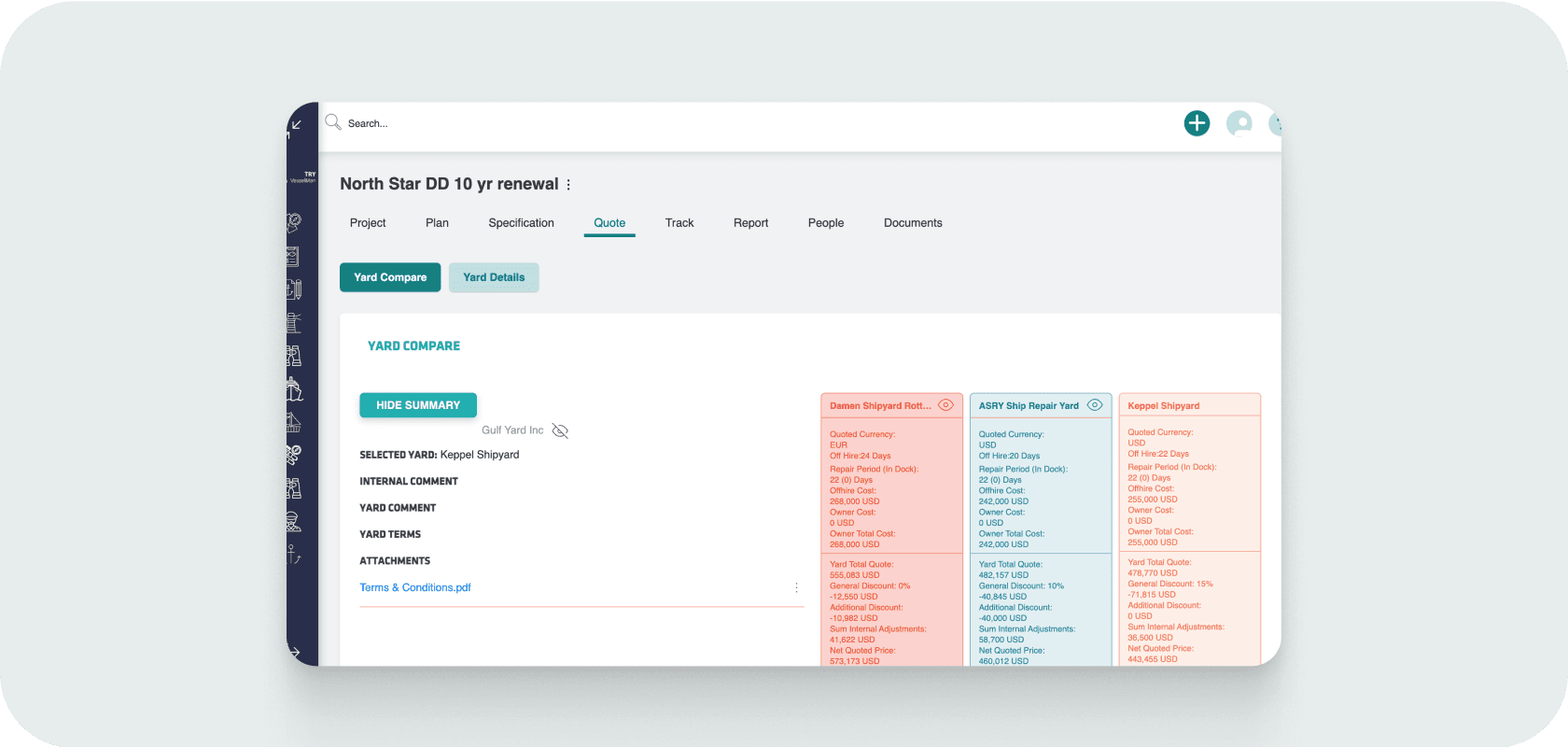Click the HIDE SUMMARY button

pos(418,405)
